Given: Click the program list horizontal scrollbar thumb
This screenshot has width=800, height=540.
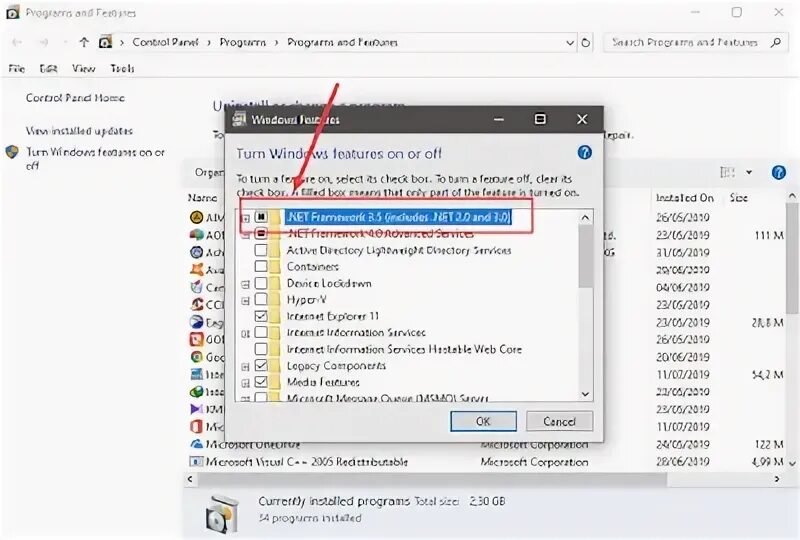Looking at the screenshot, I should point(433,479).
